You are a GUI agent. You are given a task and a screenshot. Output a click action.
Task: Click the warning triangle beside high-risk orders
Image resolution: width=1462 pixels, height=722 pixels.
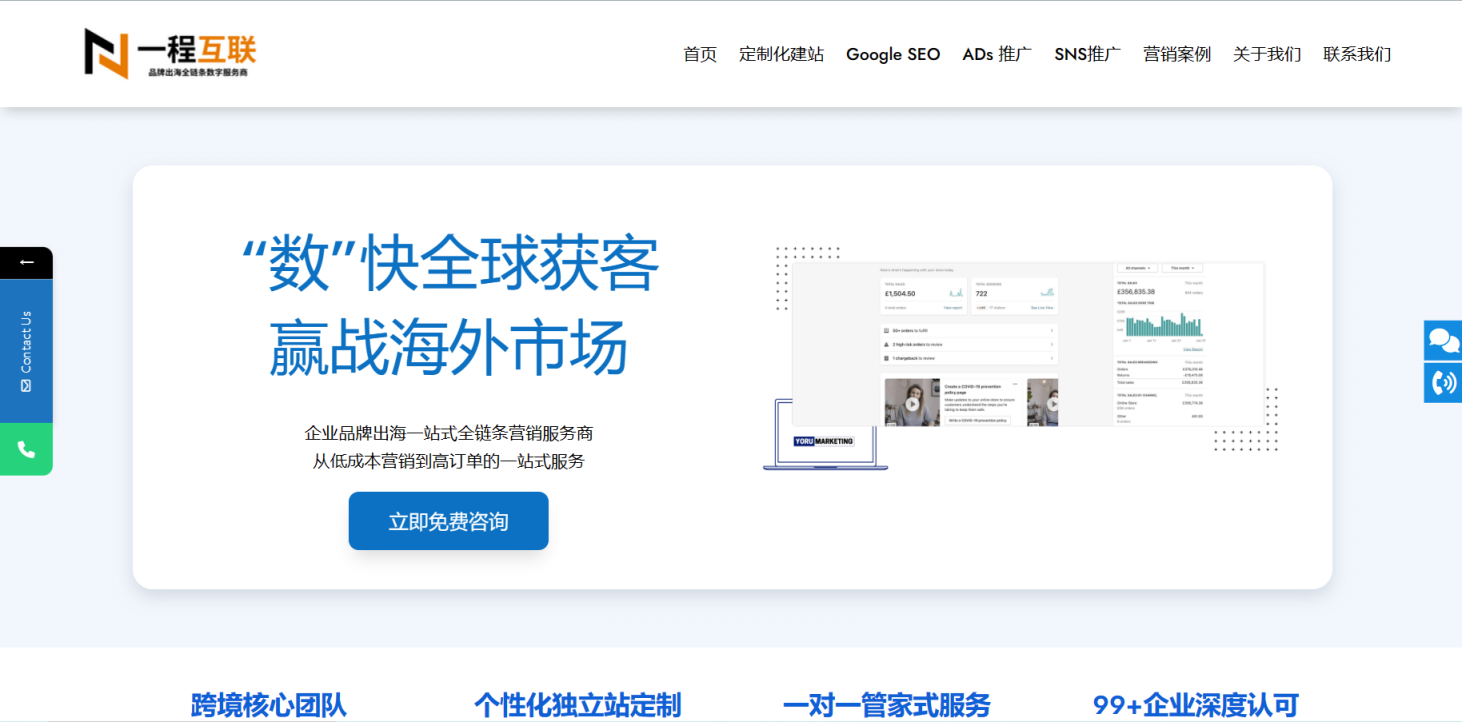887,344
